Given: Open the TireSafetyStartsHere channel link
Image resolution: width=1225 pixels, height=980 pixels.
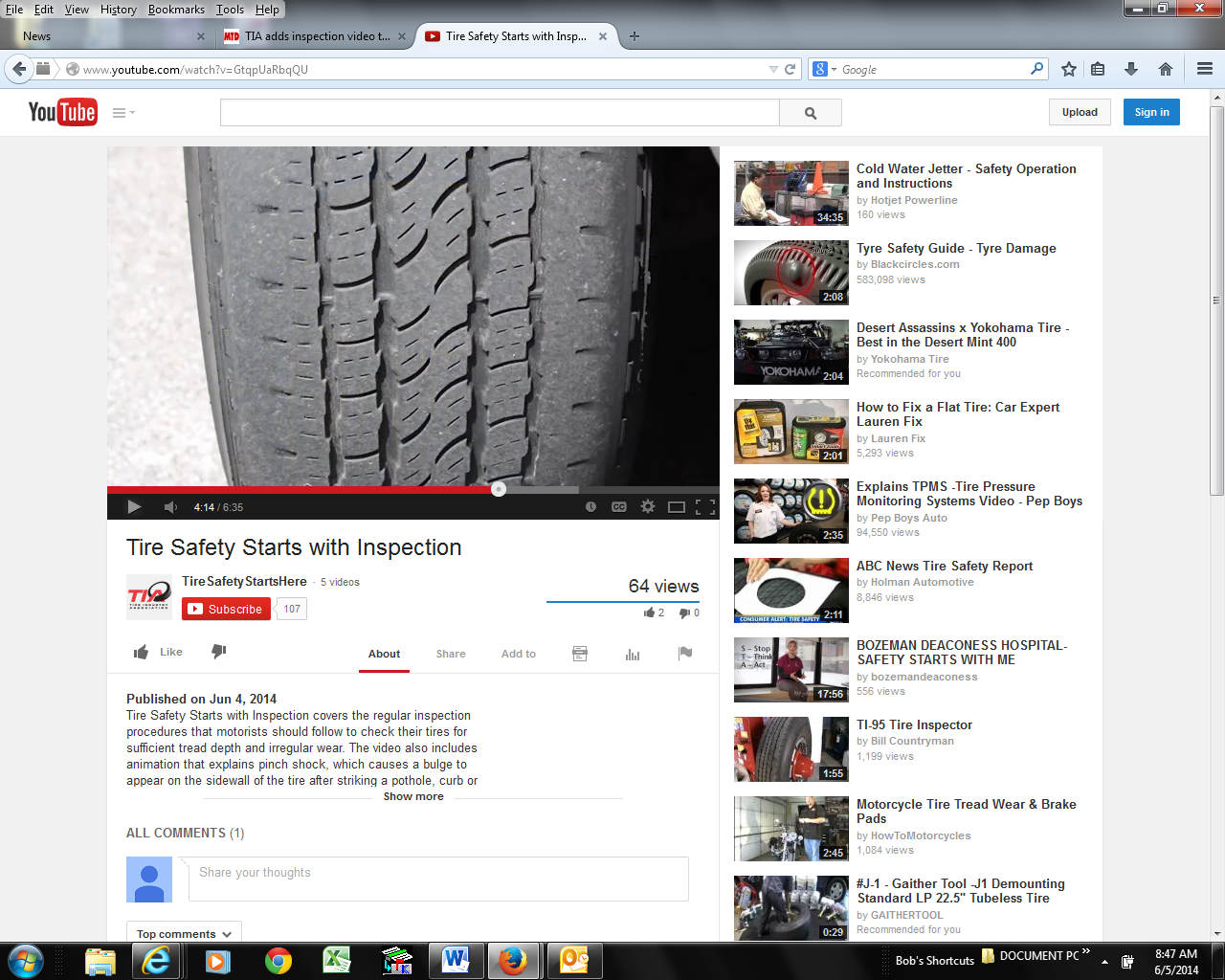Looking at the screenshot, I should click(x=242, y=581).
